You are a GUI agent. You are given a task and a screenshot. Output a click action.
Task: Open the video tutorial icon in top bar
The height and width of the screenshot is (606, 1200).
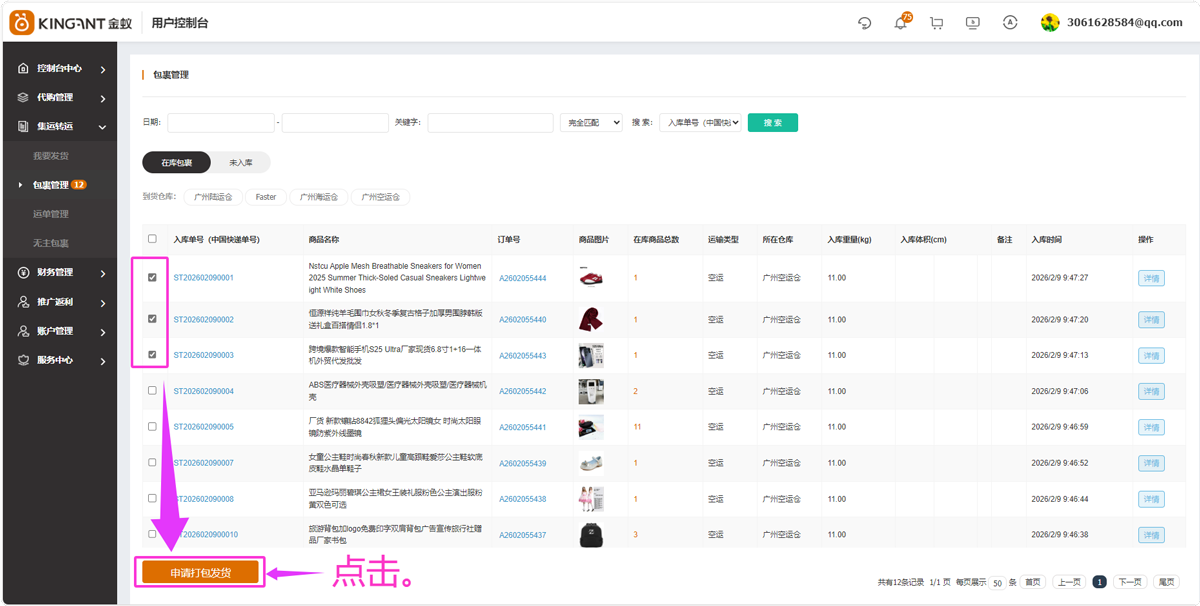(972, 22)
